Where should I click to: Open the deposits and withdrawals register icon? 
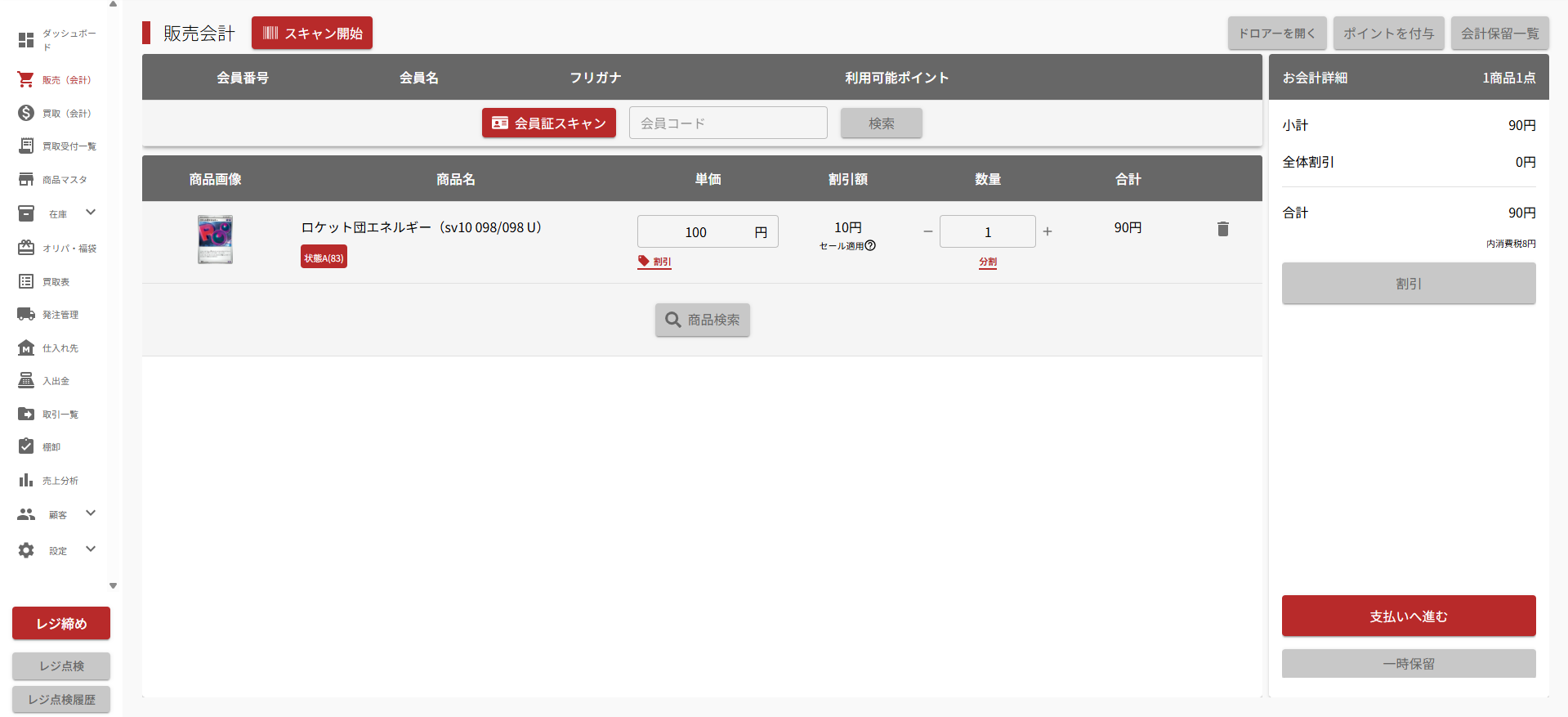[x=26, y=380]
